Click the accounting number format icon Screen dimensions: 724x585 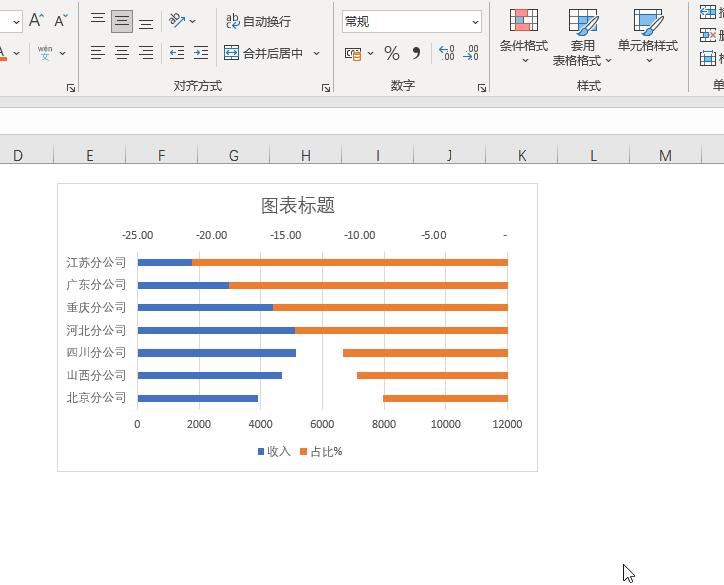[x=353, y=54]
